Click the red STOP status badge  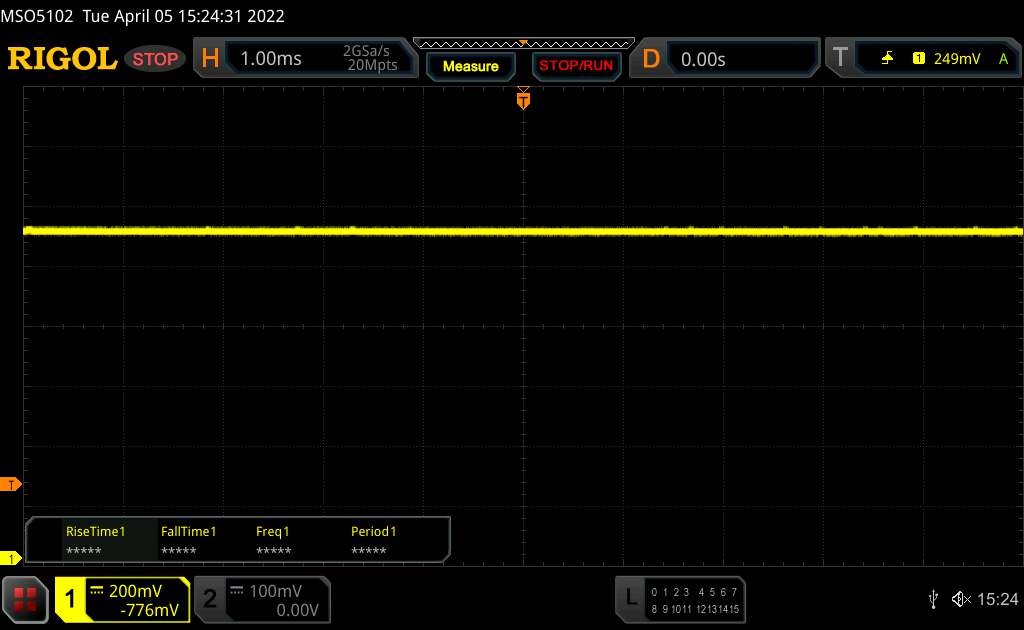155,59
